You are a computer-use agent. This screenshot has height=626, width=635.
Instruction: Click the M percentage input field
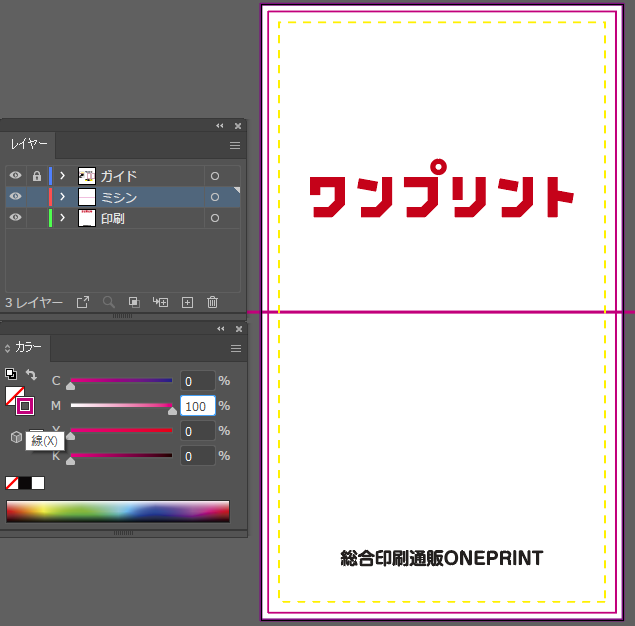[x=197, y=406]
